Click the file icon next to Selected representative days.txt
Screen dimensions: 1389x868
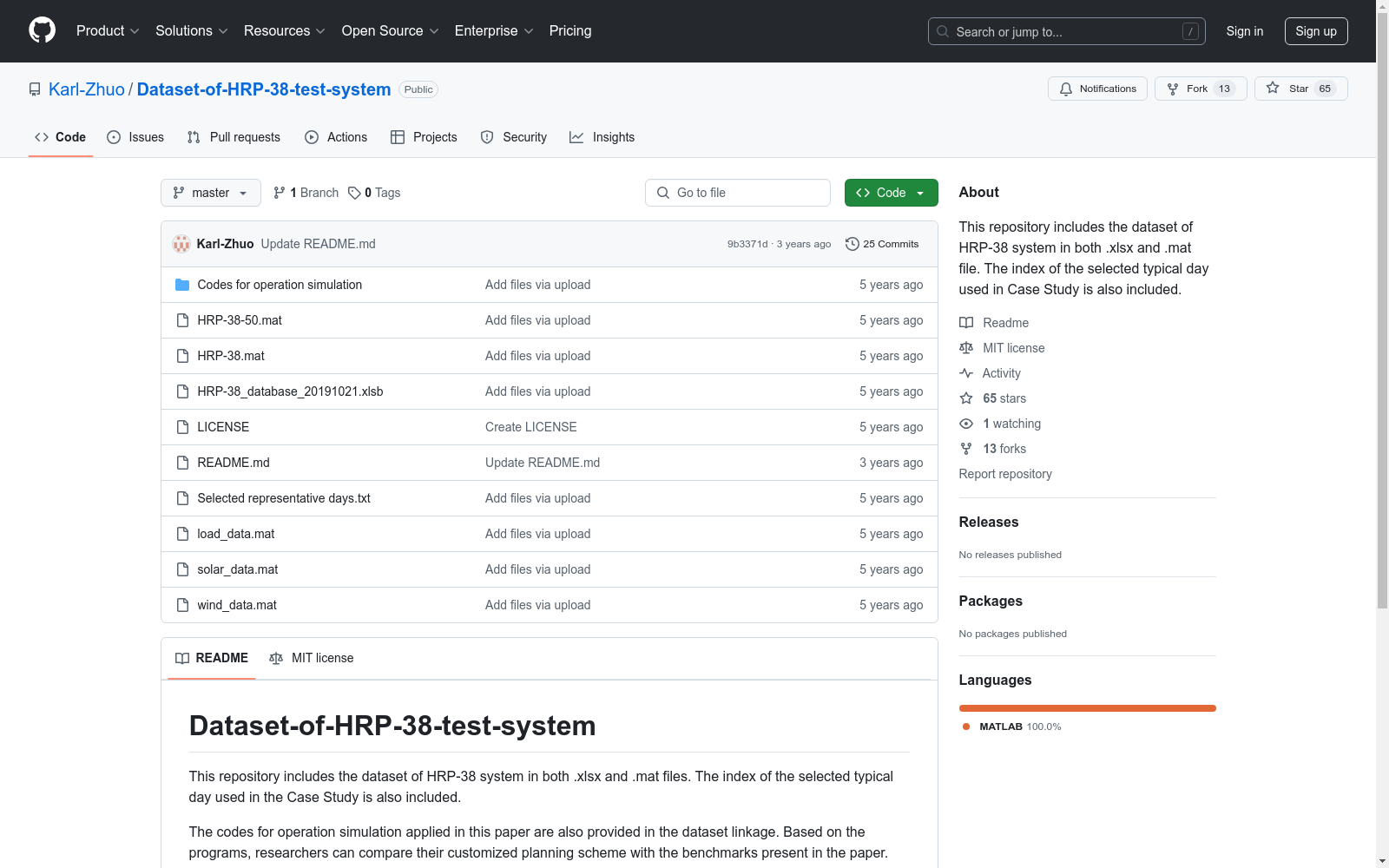(x=182, y=498)
